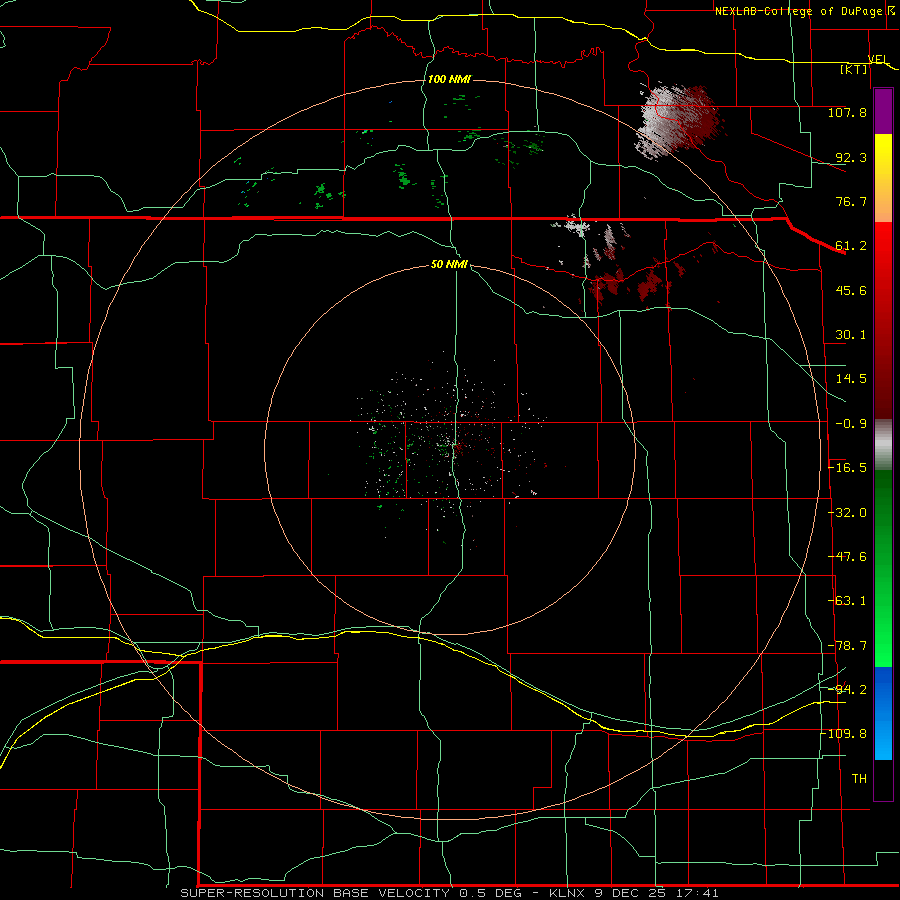Click the -16.5 velocity scale value
900x900 pixels.
[848, 468]
